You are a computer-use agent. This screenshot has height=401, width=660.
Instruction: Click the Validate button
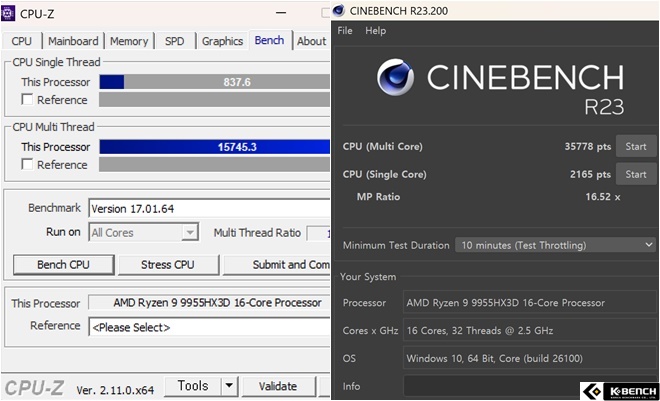point(278,386)
